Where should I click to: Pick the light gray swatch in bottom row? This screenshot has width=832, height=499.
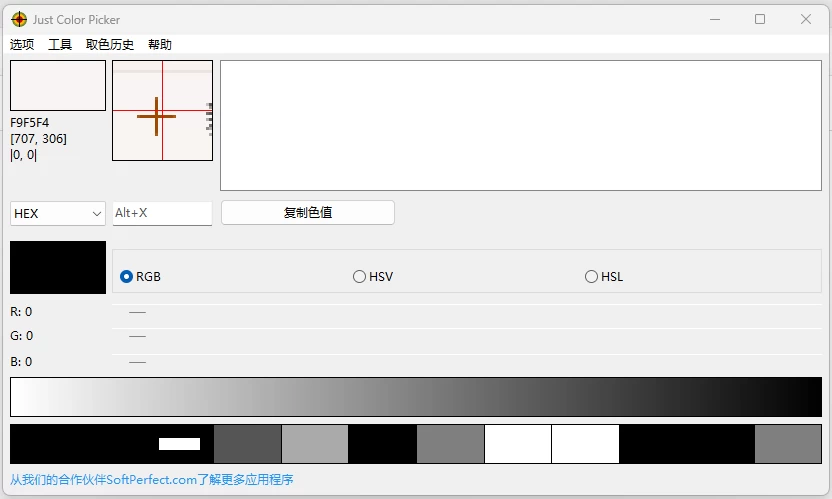pos(315,444)
